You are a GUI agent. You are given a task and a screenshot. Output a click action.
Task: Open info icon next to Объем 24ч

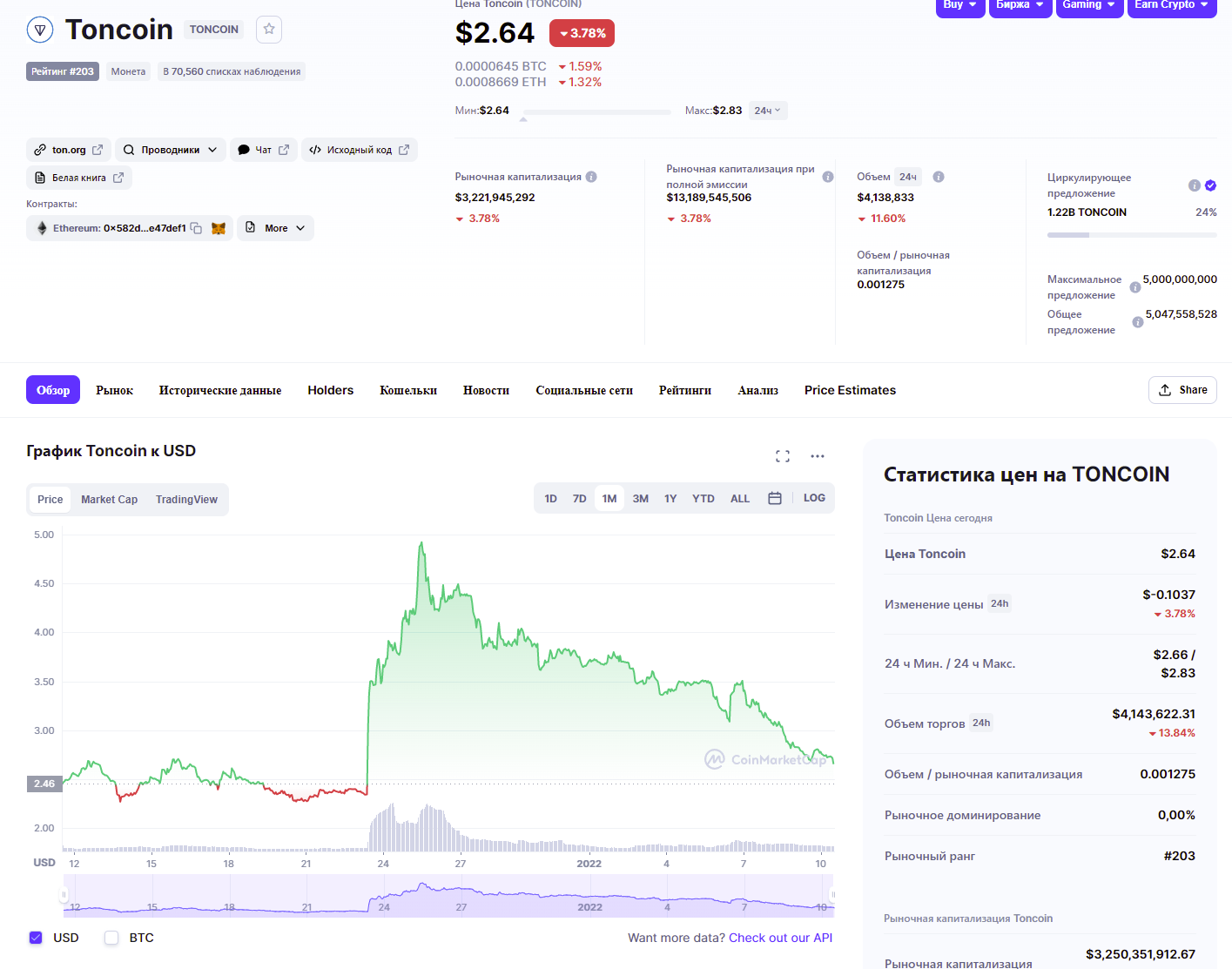click(x=939, y=177)
